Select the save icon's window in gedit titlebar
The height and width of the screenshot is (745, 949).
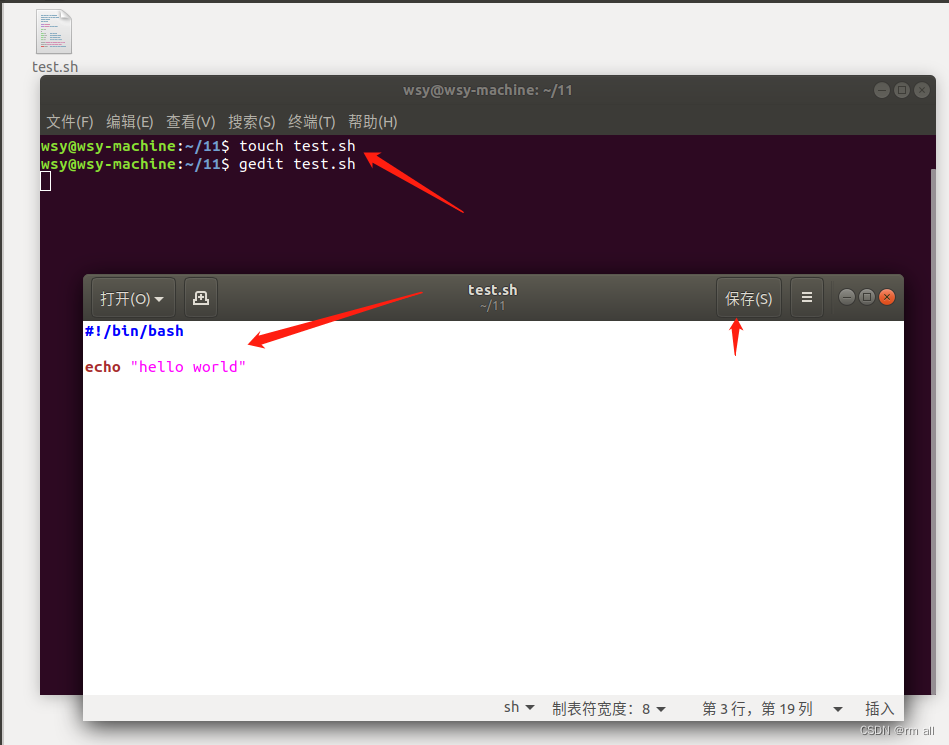(x=492, y=296)
